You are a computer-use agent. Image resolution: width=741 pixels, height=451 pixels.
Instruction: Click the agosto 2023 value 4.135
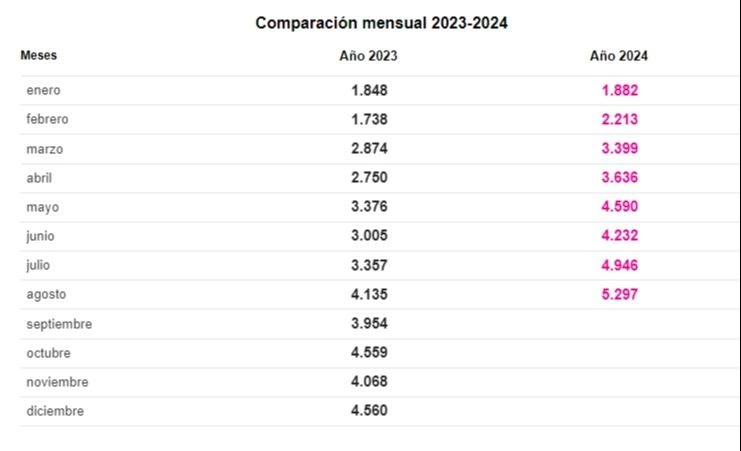(x=369, y=294)
